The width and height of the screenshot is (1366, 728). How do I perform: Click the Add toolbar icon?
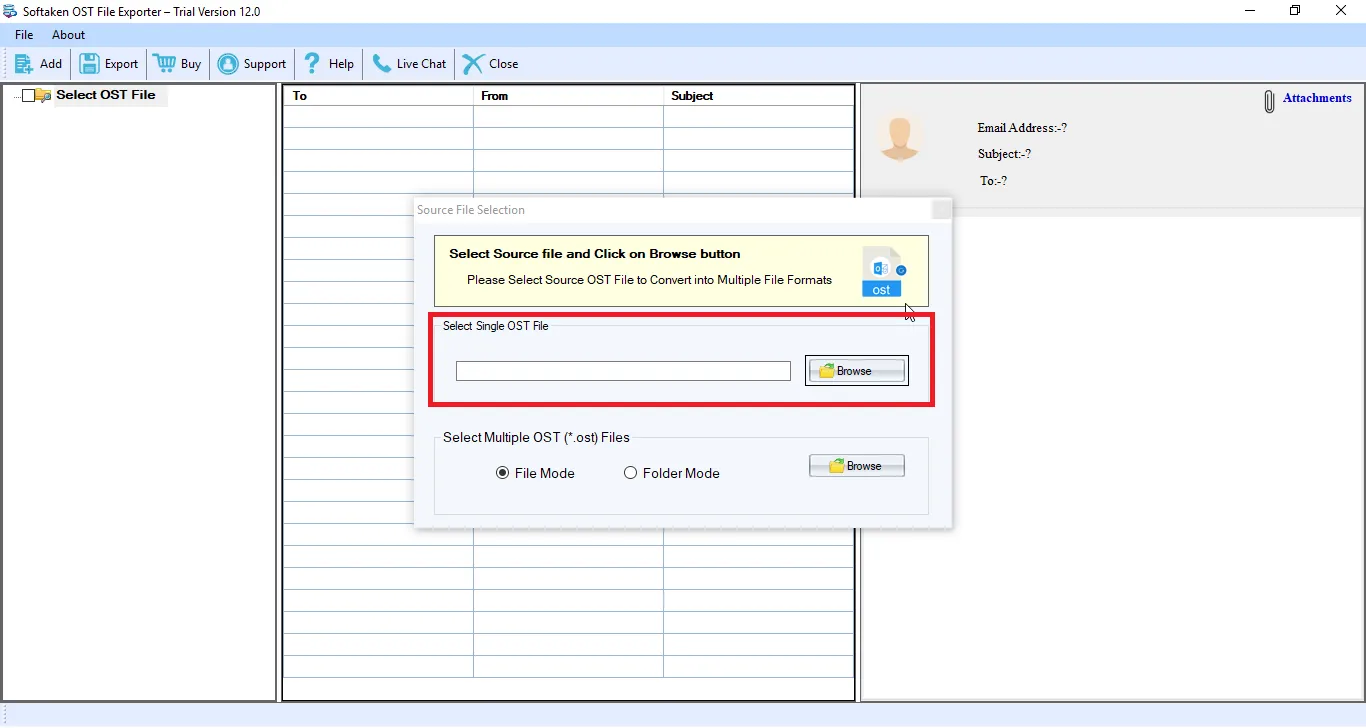(x=23, y=64)
